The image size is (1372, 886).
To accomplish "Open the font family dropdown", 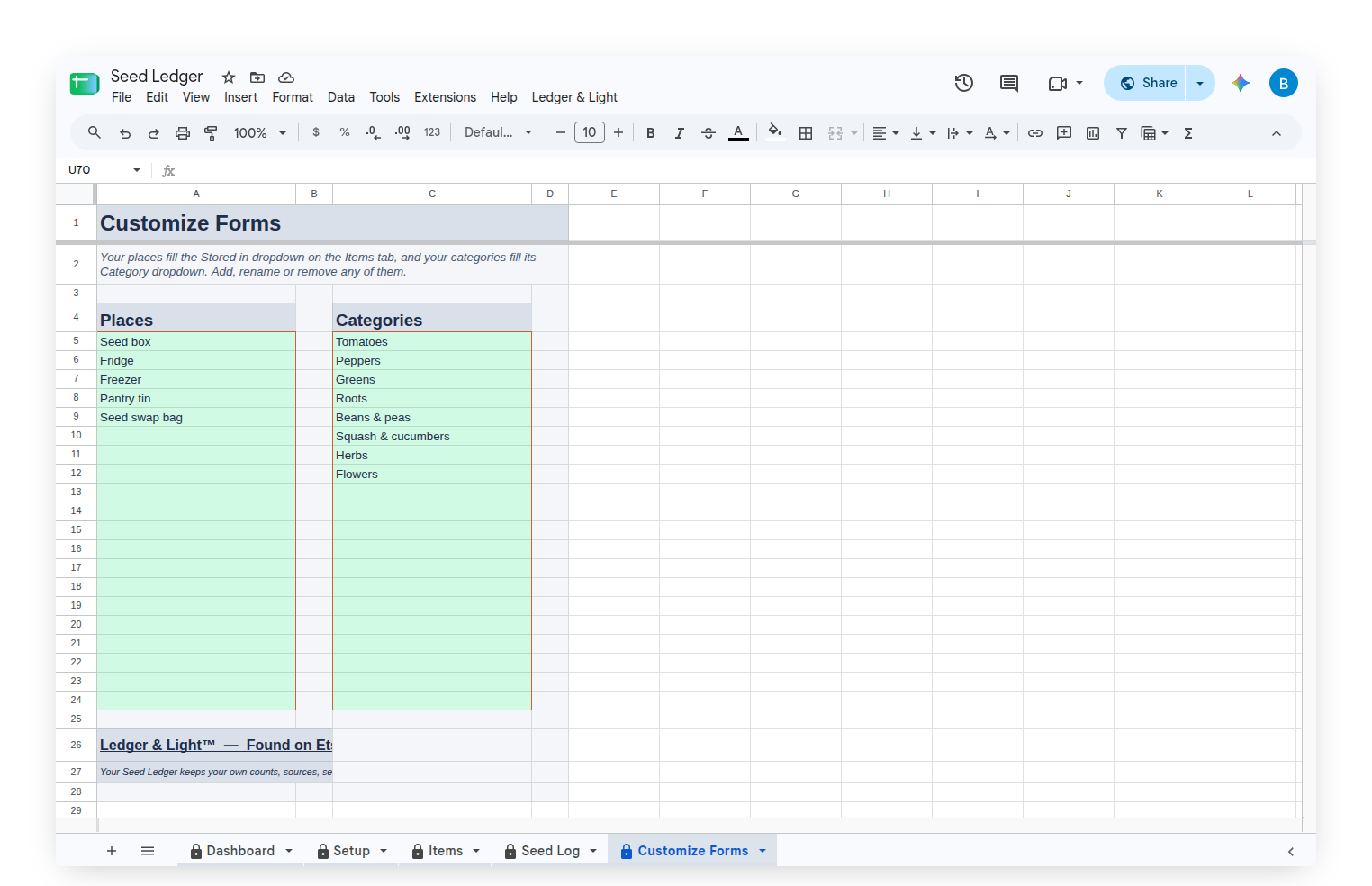I will pos(498,132).
